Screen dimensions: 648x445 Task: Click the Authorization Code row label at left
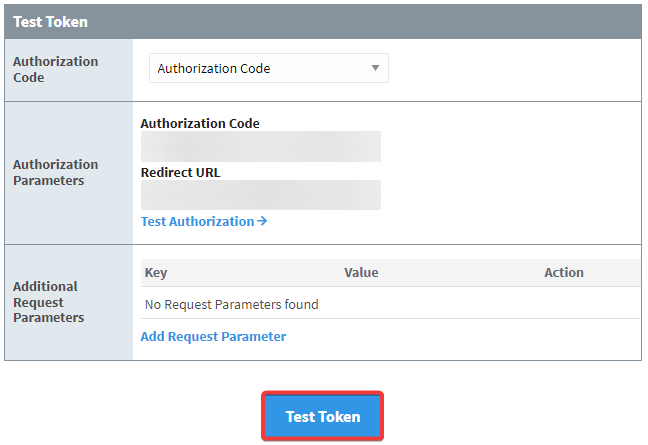[55, 69]
